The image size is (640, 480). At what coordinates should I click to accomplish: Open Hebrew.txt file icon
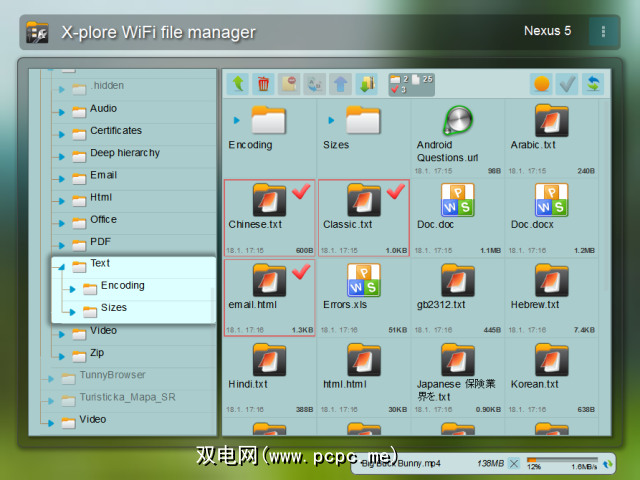coord(551,280)
